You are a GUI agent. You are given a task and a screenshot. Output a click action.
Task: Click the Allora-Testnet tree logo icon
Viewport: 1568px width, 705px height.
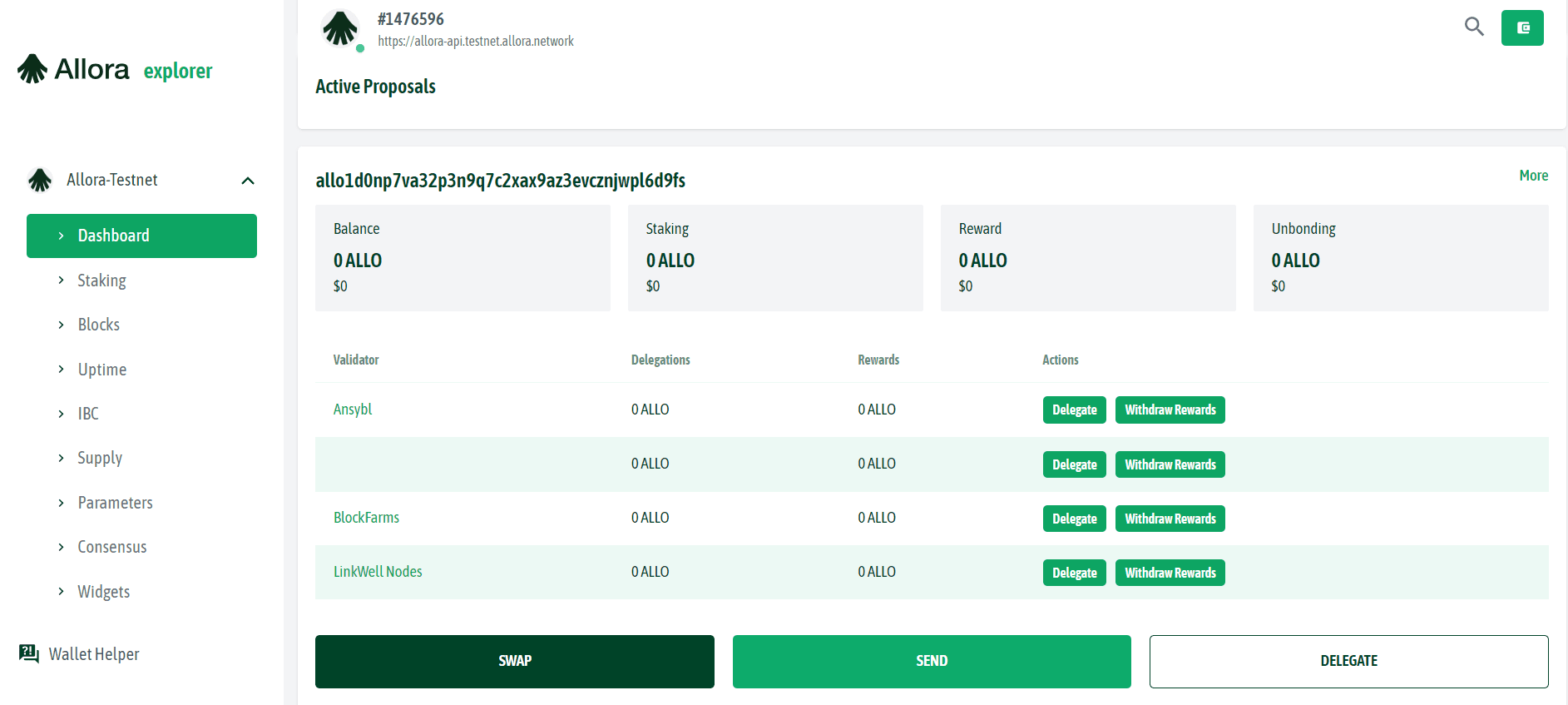40,180
